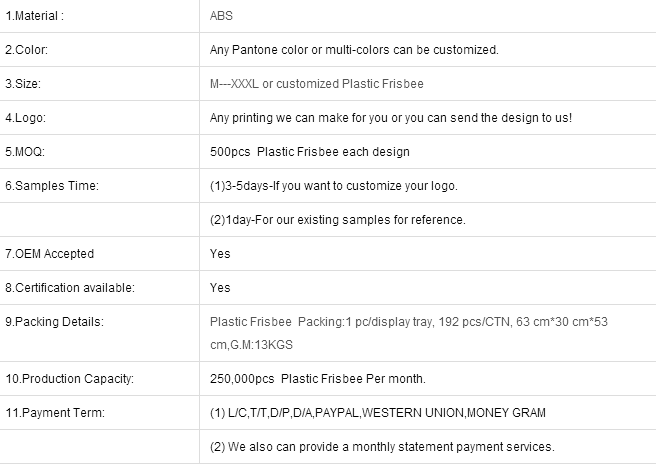Click the '4.Logo:' row label
The image size is (656, 464).
pyautogui.click(x=25, y=118)
